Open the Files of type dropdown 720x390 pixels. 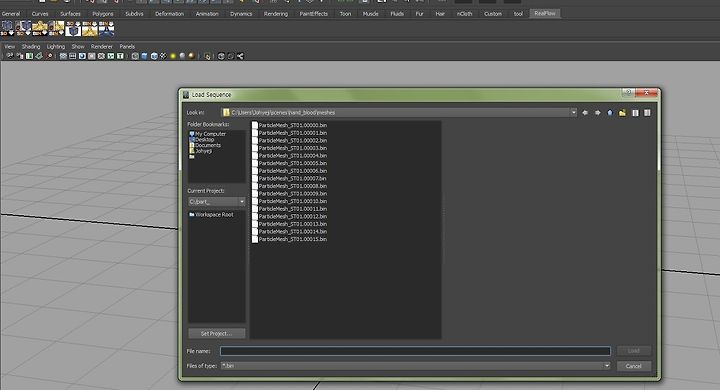coord(607,366)
